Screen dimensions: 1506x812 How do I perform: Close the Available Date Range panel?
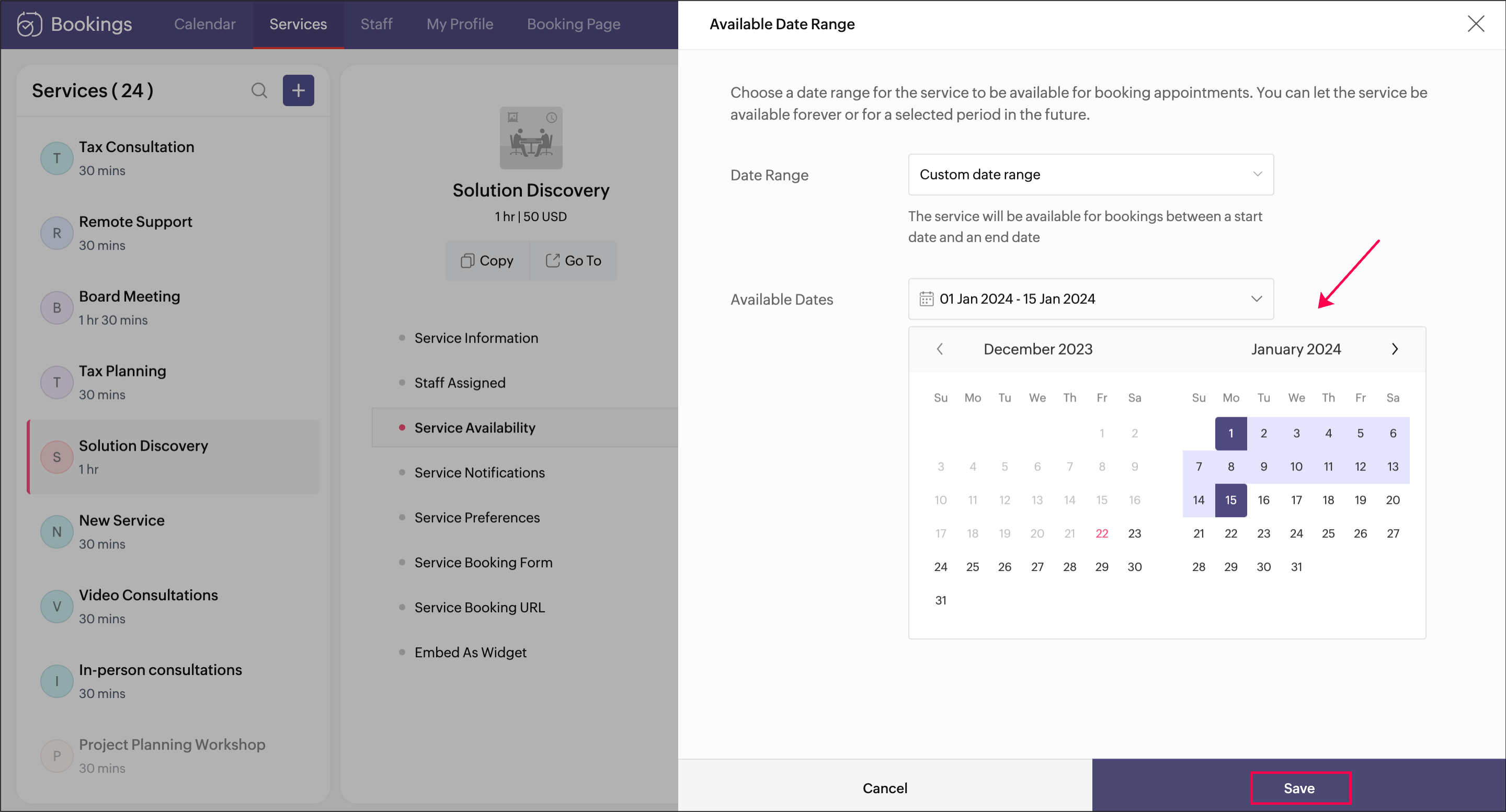pos(1476,24)
